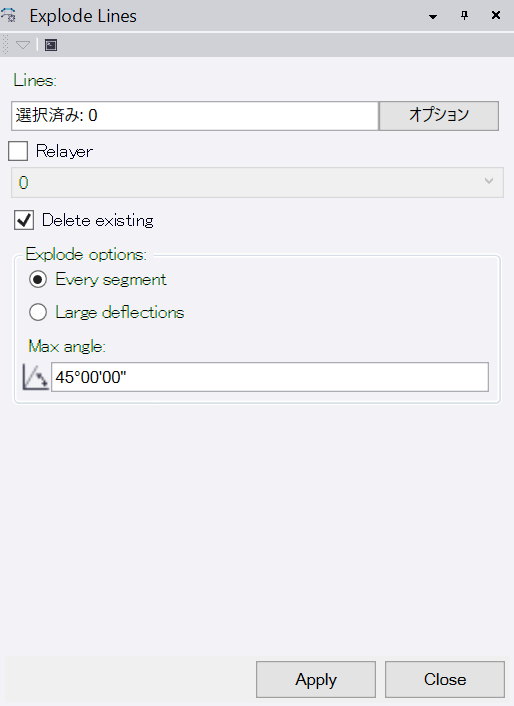Click the Max angle input field
The image size is (514, 706).
(270, 377)
